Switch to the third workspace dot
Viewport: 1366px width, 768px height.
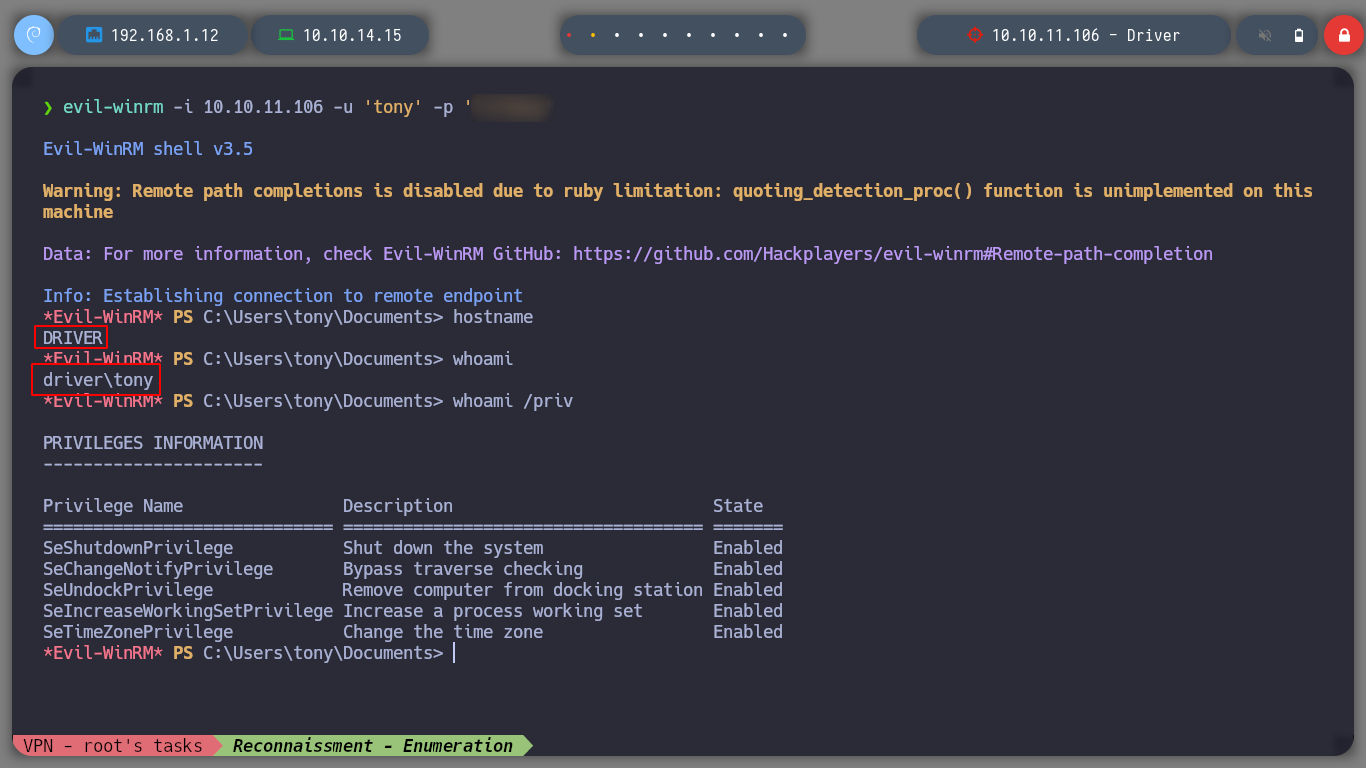pyautogui.click(x=617, y=35)
